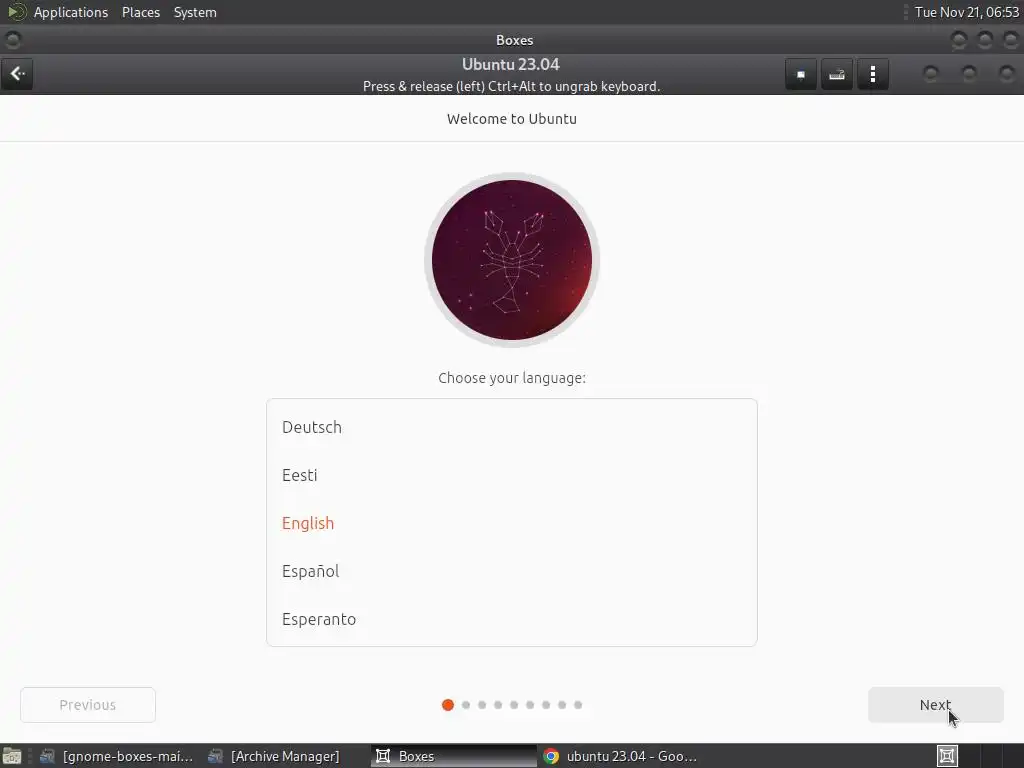This screenshot has height=768, width=1024.
Task: Select Esperanto language
Action: tap(511, 619)
